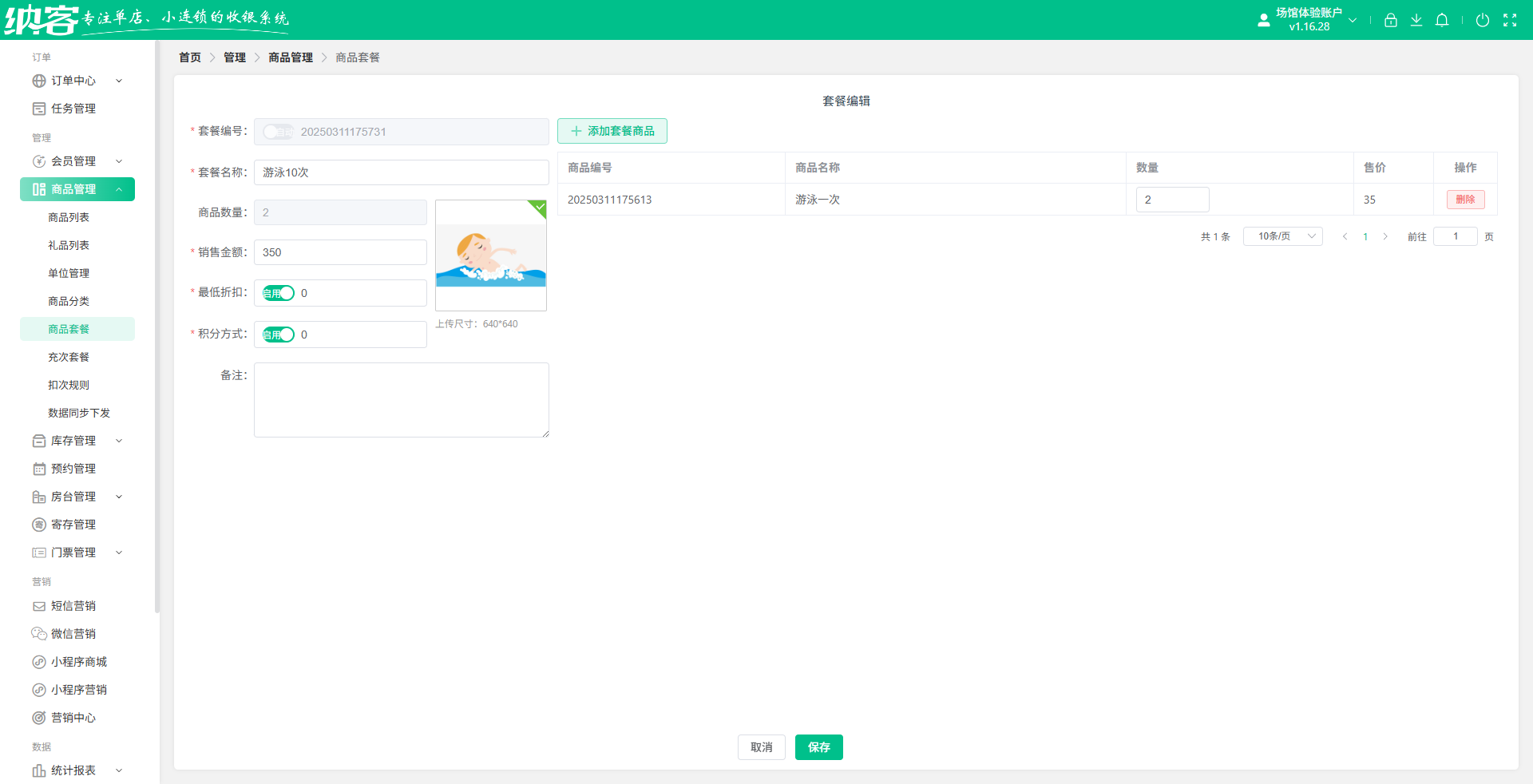
Task: Expand the 库存管理 sidebar menu
Action: (77, 441)
